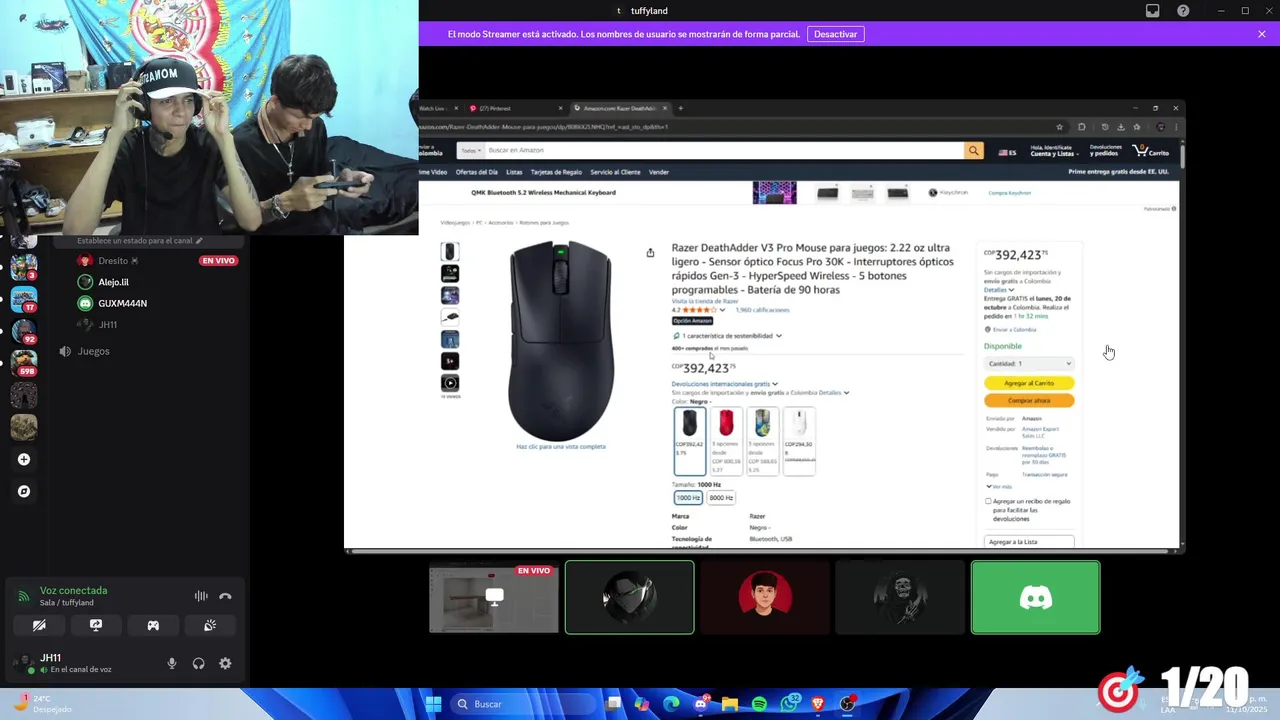Expand 'Ver más' in buy box
This screenshot has height=720, width=1280.
(998, 487)
